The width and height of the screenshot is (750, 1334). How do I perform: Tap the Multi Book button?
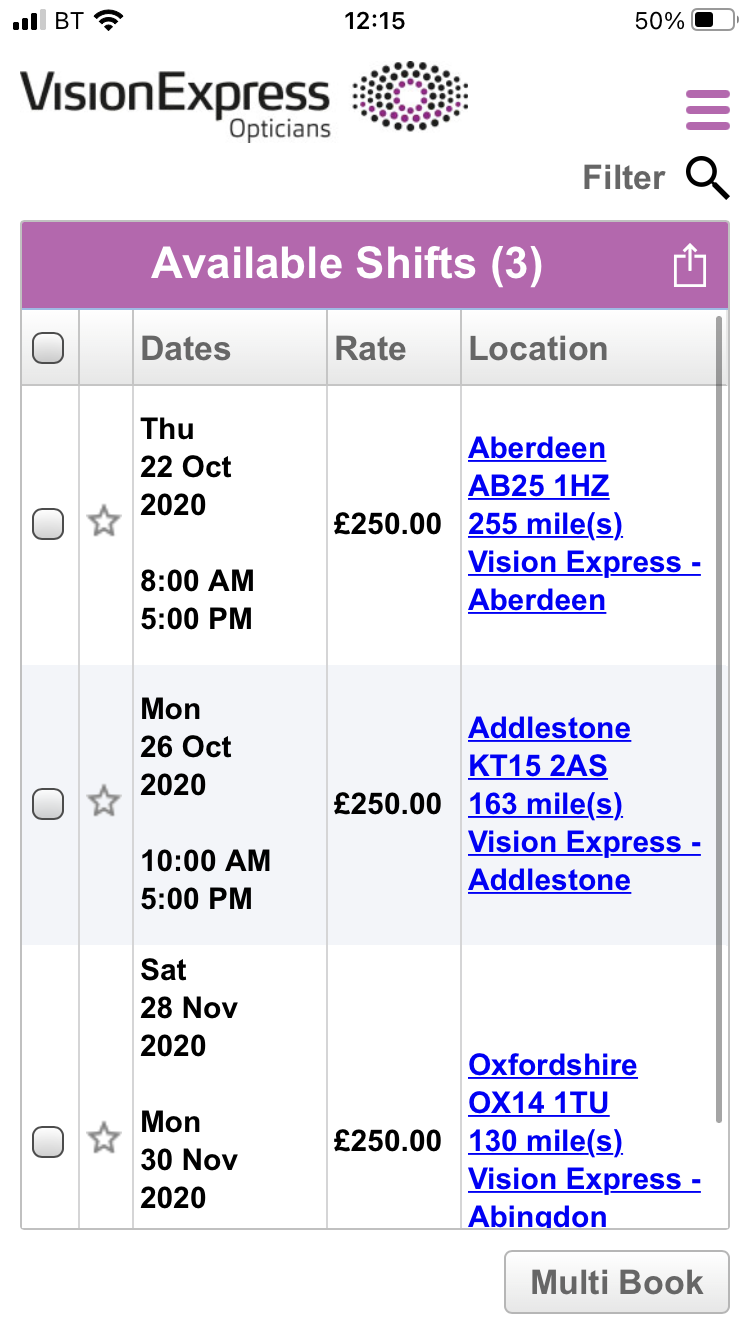pos(617,1282)
